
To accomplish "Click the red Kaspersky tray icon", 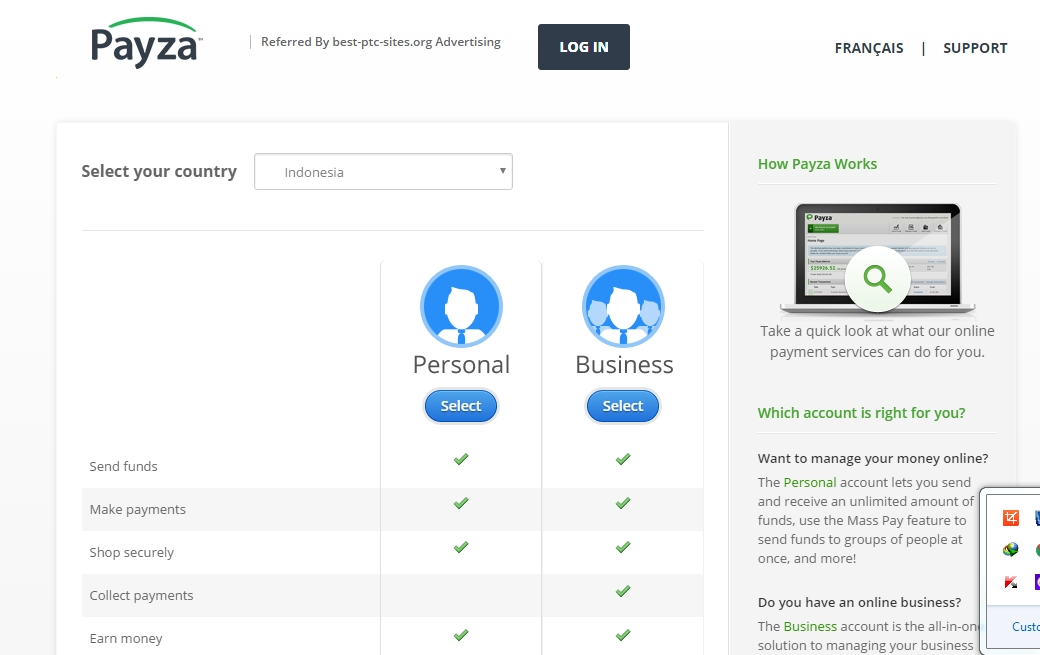I will [x=1011, y=582].
